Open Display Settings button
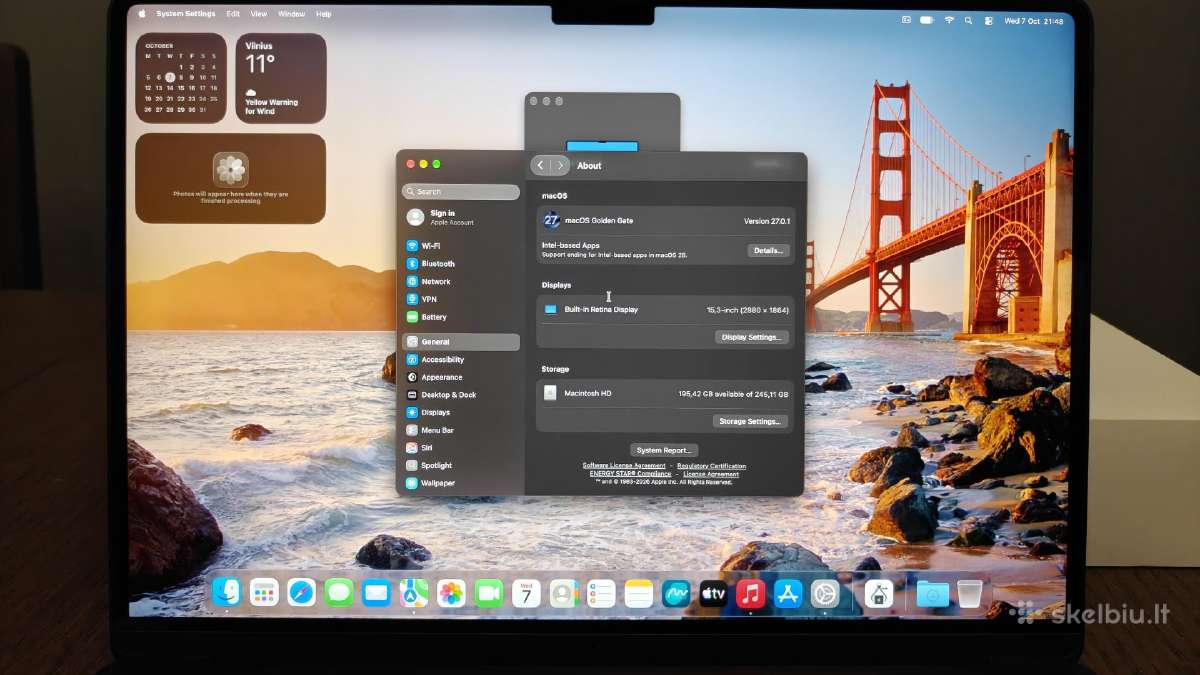The image size is (1200, 675). [x=752, y=337]
